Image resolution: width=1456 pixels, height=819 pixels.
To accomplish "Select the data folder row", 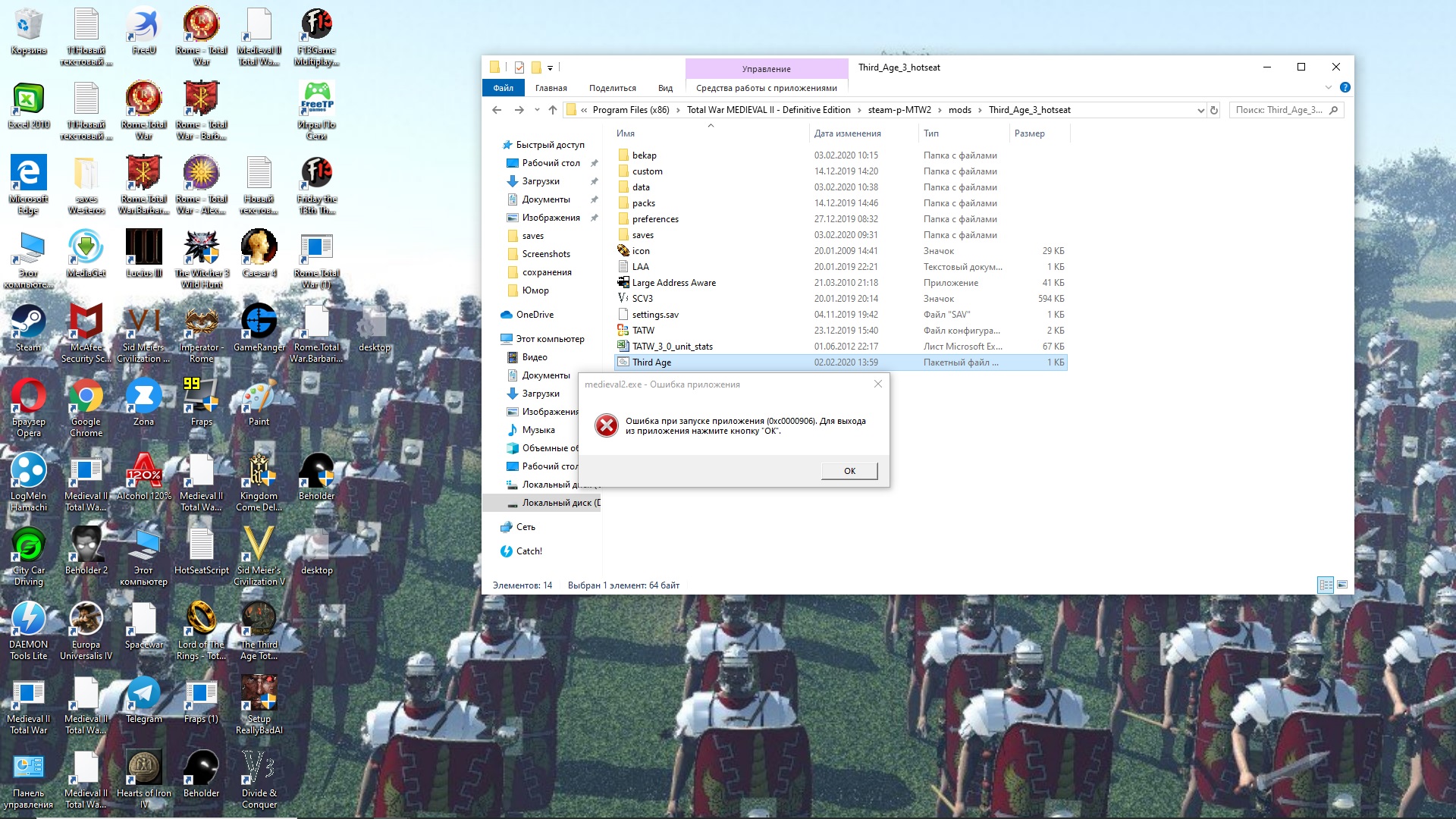I will point(840,187).
